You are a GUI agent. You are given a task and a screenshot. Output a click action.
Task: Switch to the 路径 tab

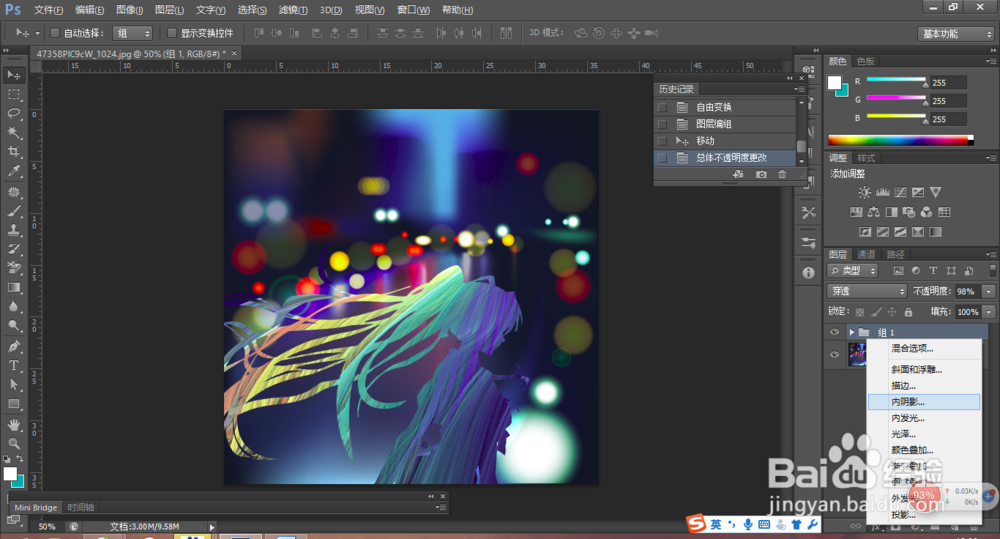[895, 255]
